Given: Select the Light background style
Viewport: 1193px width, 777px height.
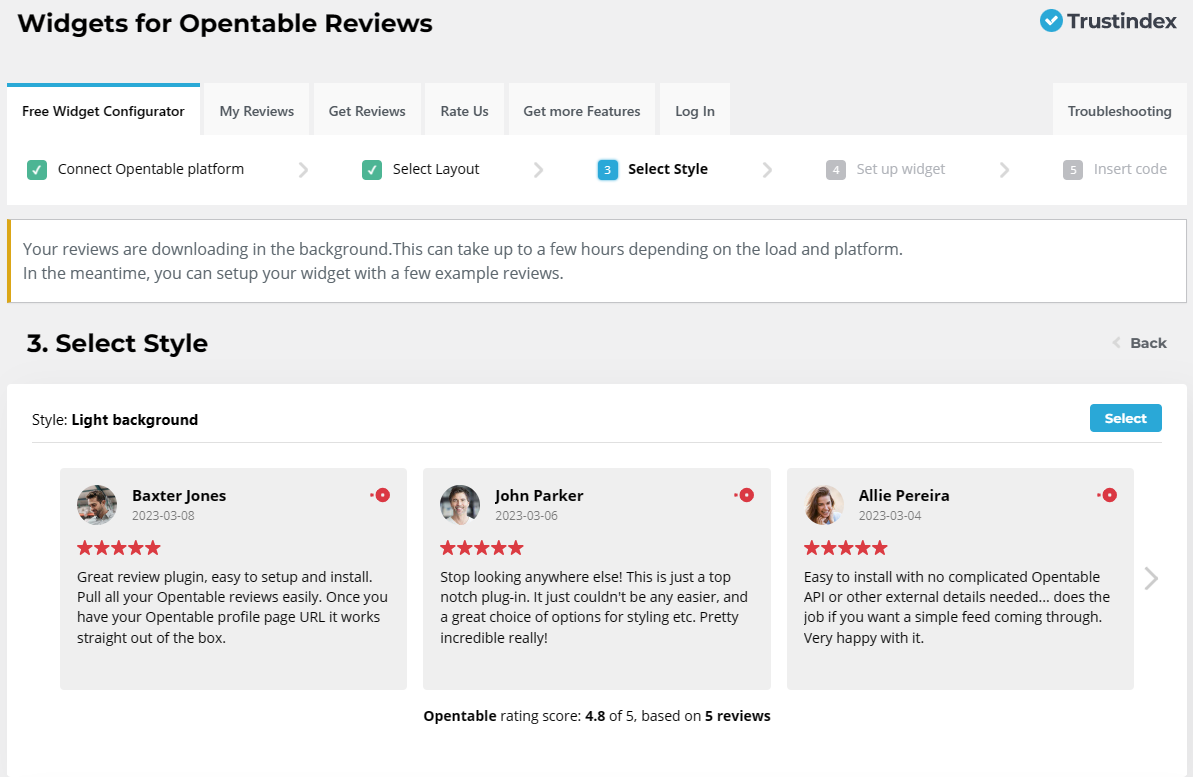Looking at the screenshot, I should pyautogui.click(x=1125, y=418).
